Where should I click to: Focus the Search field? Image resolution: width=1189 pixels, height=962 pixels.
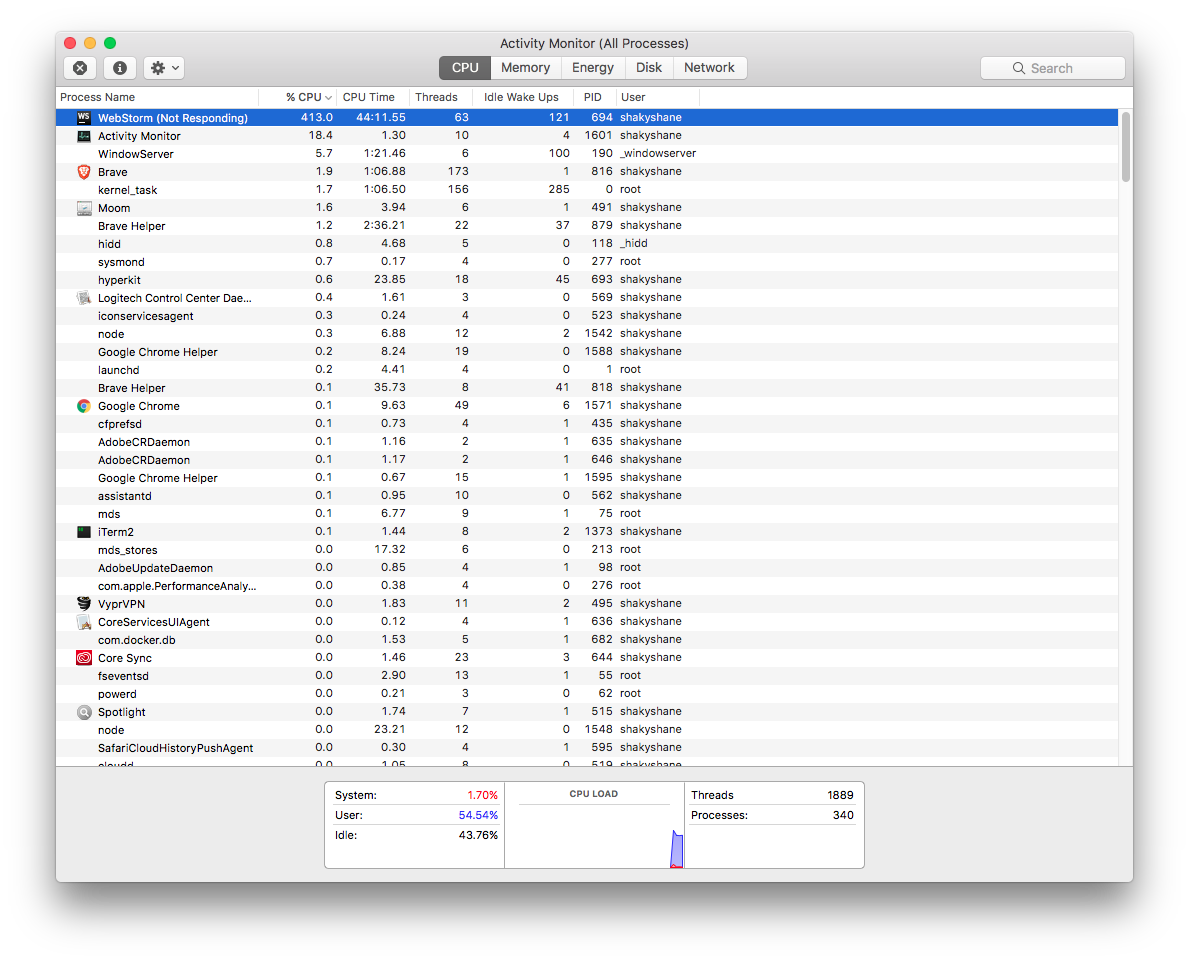tap(1053, 68)
